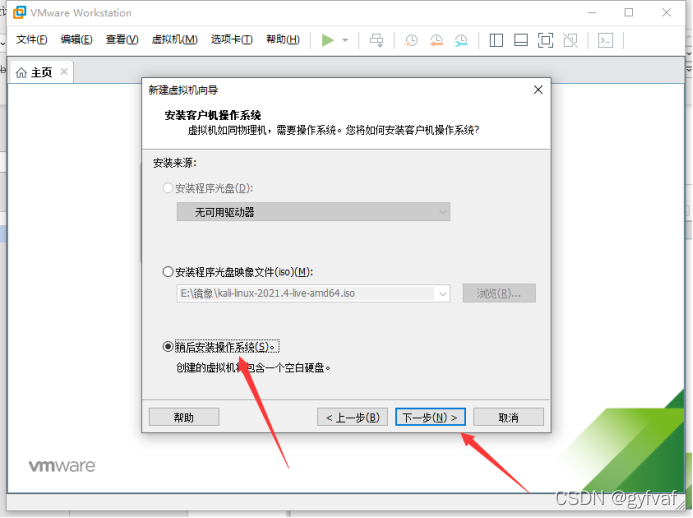Open the console view icon

tap(605, 40)
